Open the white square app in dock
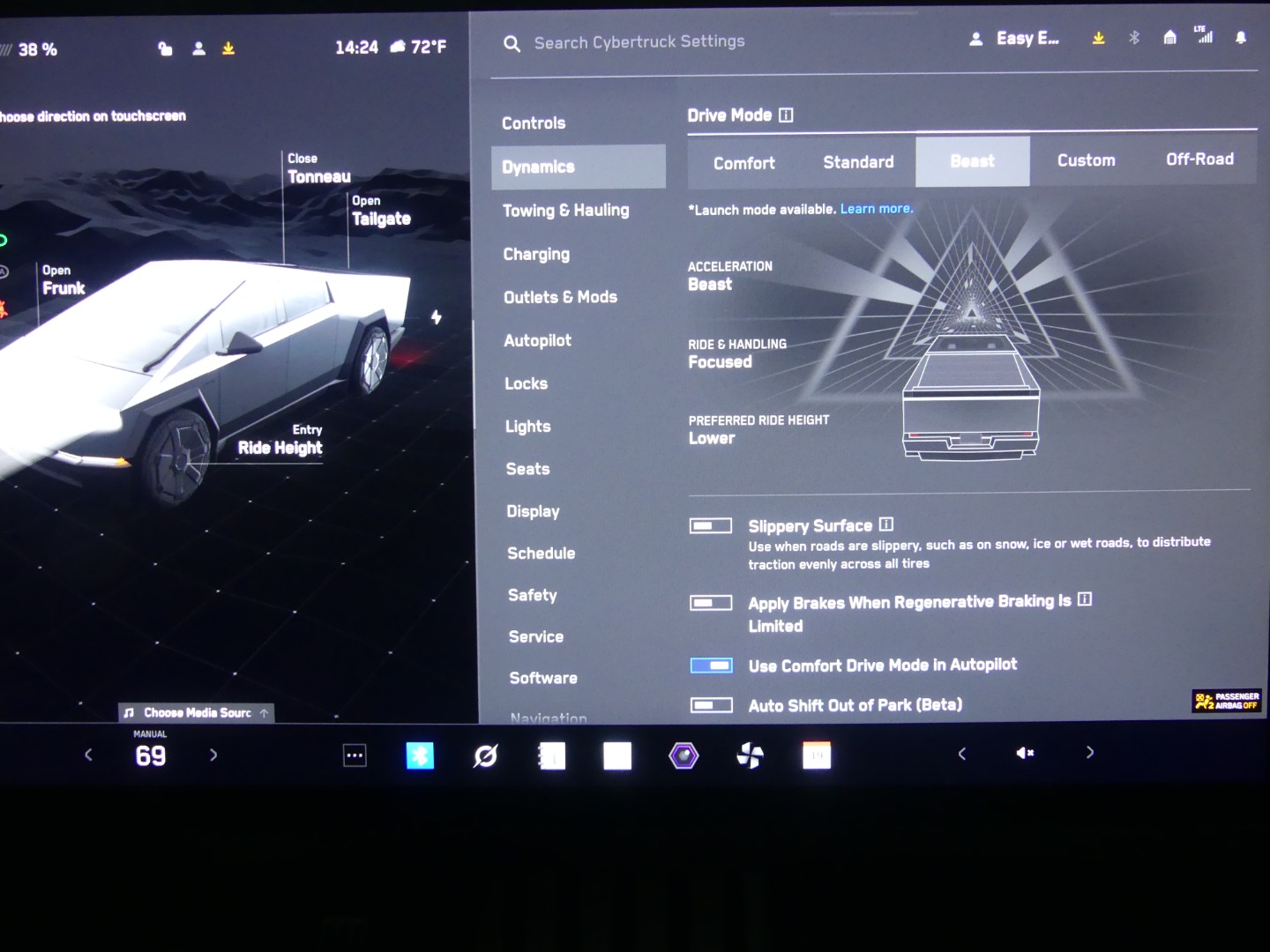 point(617,755)
